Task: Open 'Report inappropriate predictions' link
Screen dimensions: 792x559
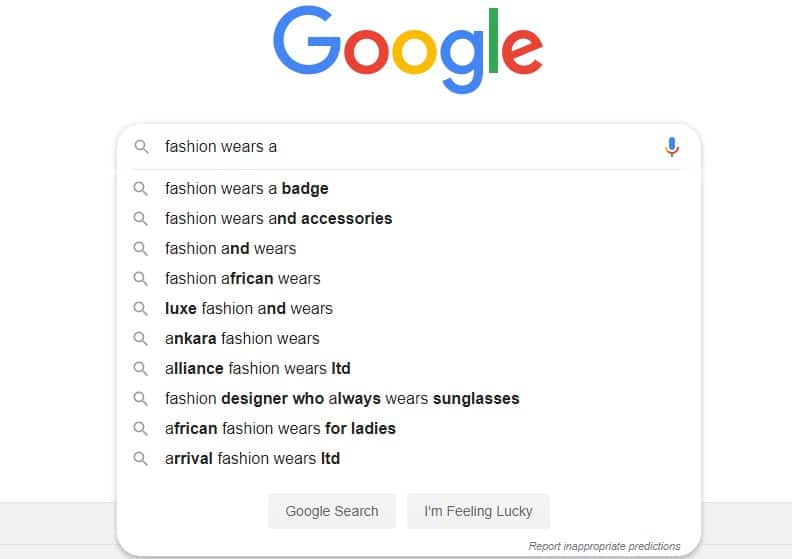Action: (604, 546)
